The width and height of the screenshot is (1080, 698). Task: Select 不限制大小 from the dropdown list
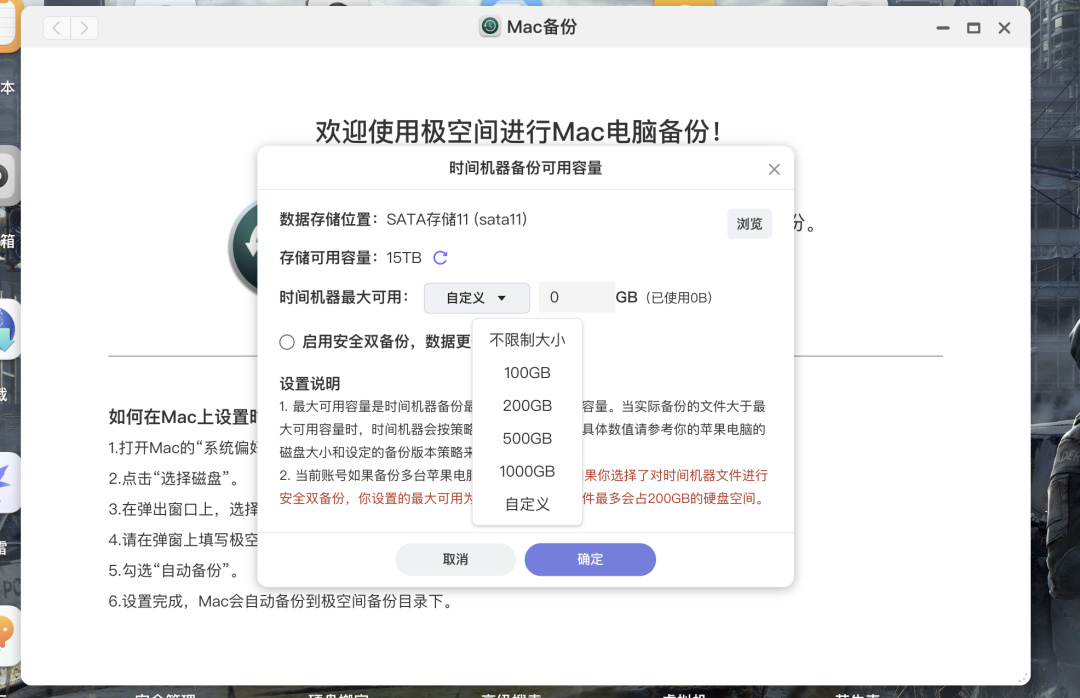(528, 340)
